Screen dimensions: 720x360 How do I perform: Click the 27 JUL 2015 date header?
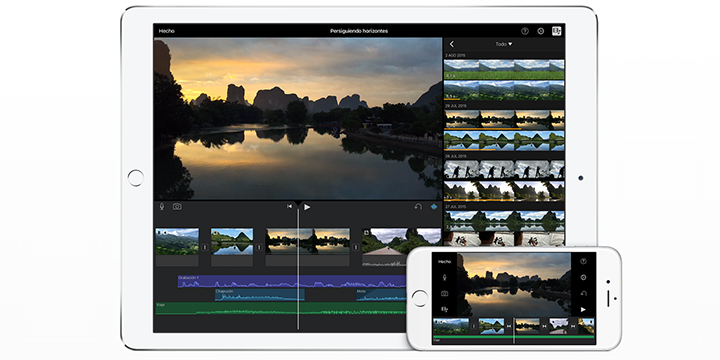click(455, 207)
